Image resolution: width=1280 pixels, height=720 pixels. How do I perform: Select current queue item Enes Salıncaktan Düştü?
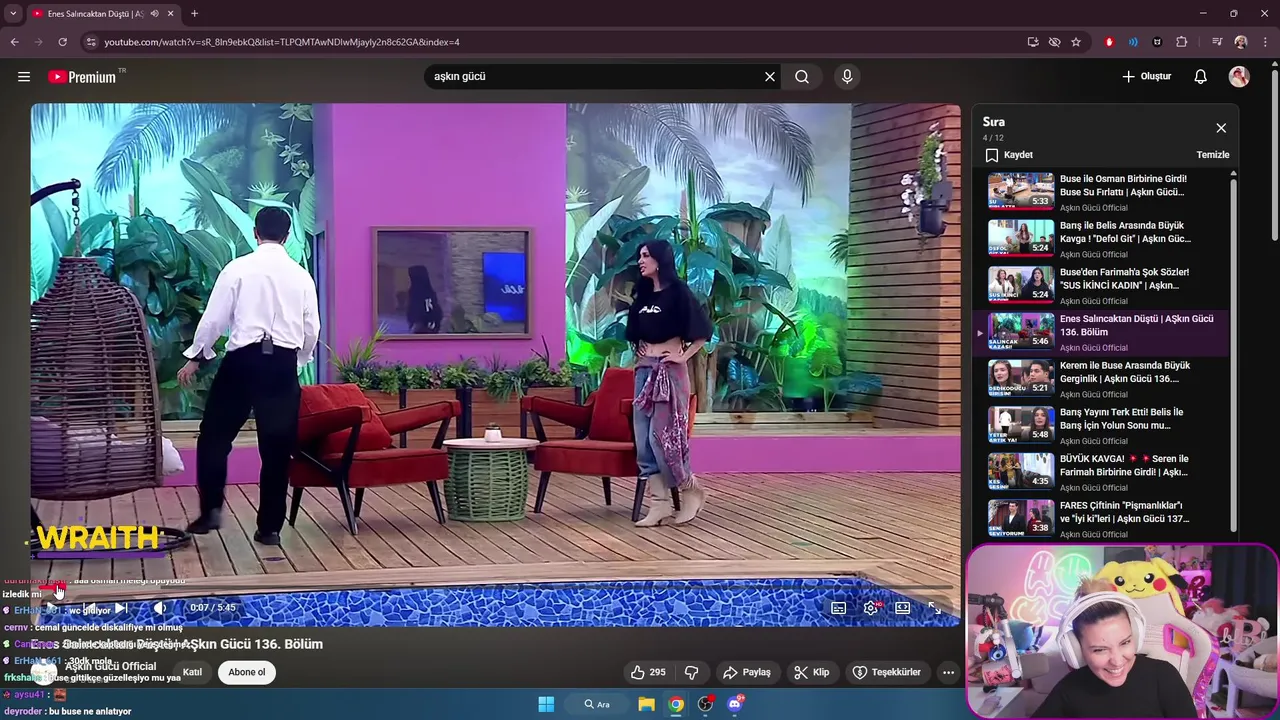click(x=1108, y=333)
